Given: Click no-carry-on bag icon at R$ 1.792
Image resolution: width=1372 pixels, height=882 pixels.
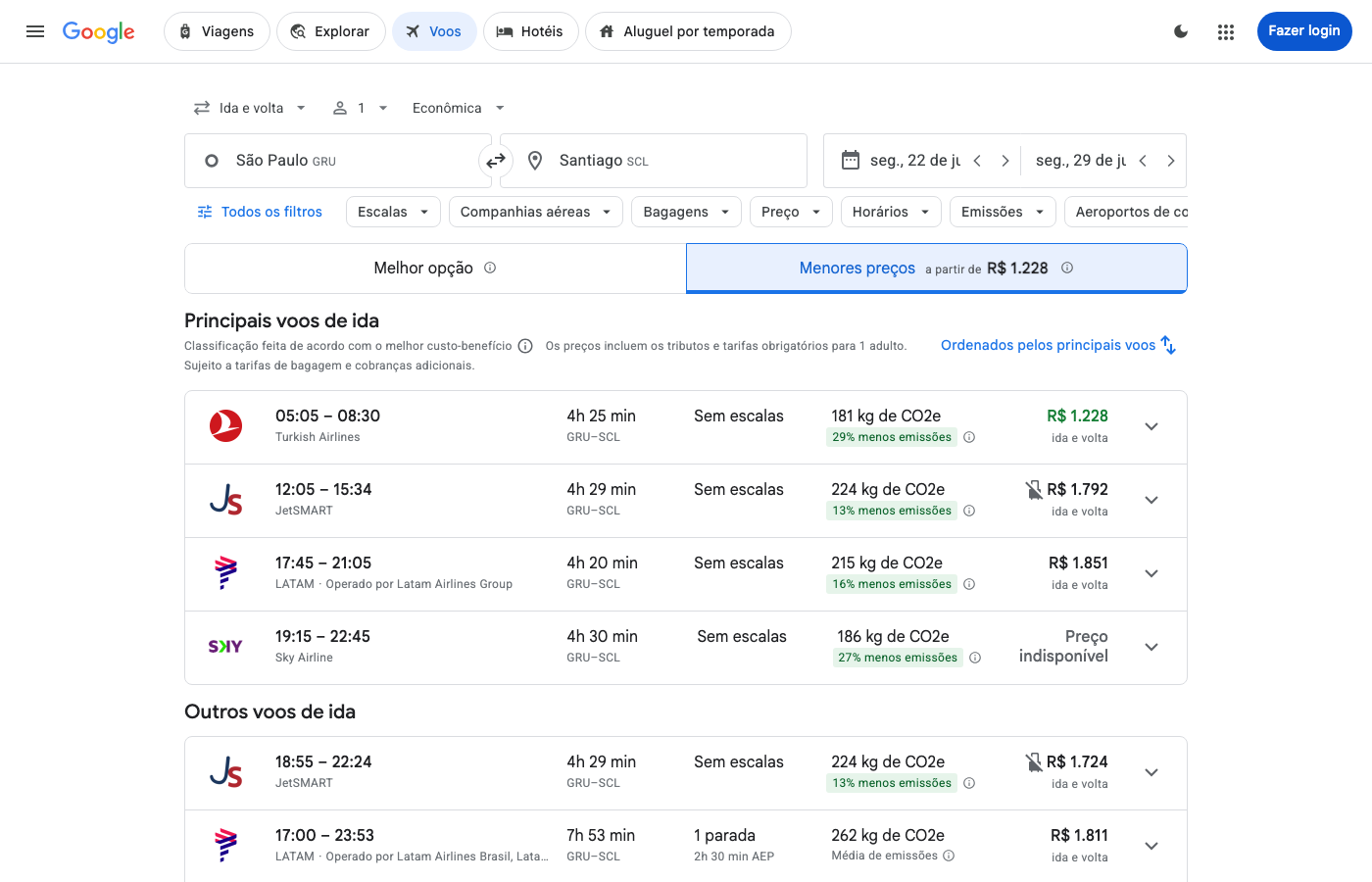Looking at the screenshot, I should tap(1034, 489).
